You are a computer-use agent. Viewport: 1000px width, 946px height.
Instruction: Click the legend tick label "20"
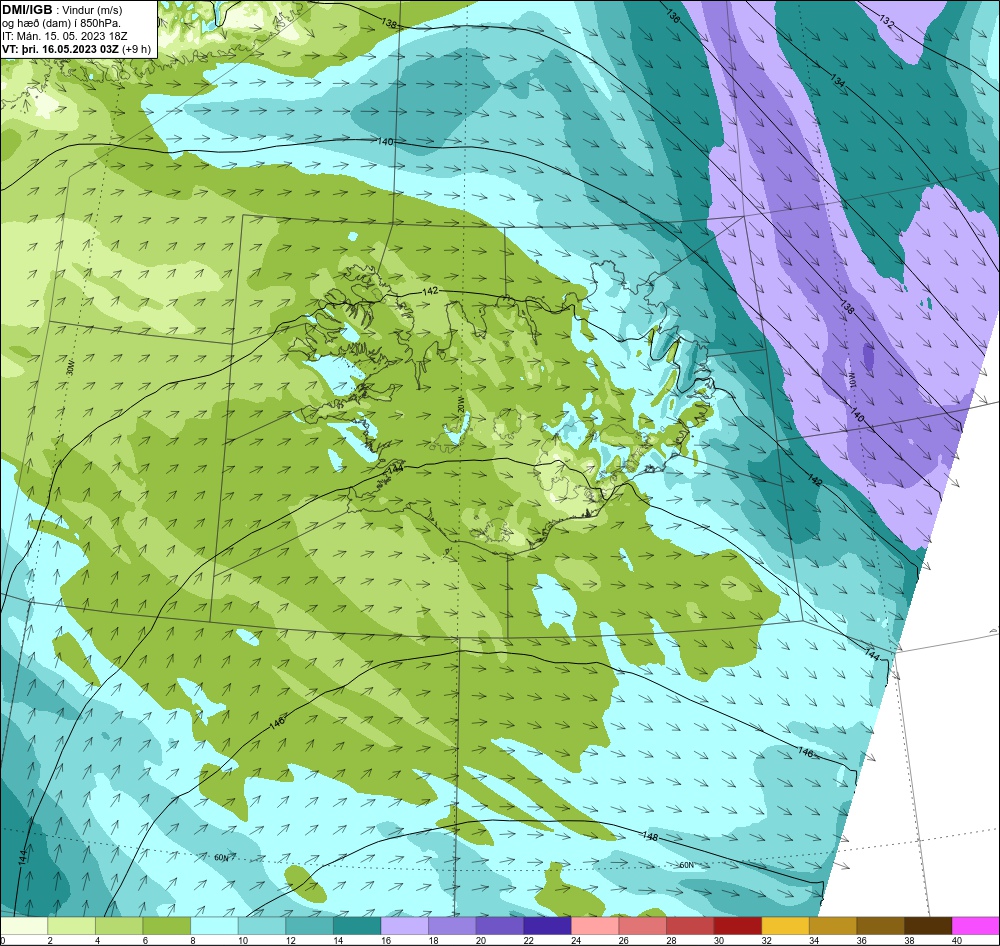(481, 940)
